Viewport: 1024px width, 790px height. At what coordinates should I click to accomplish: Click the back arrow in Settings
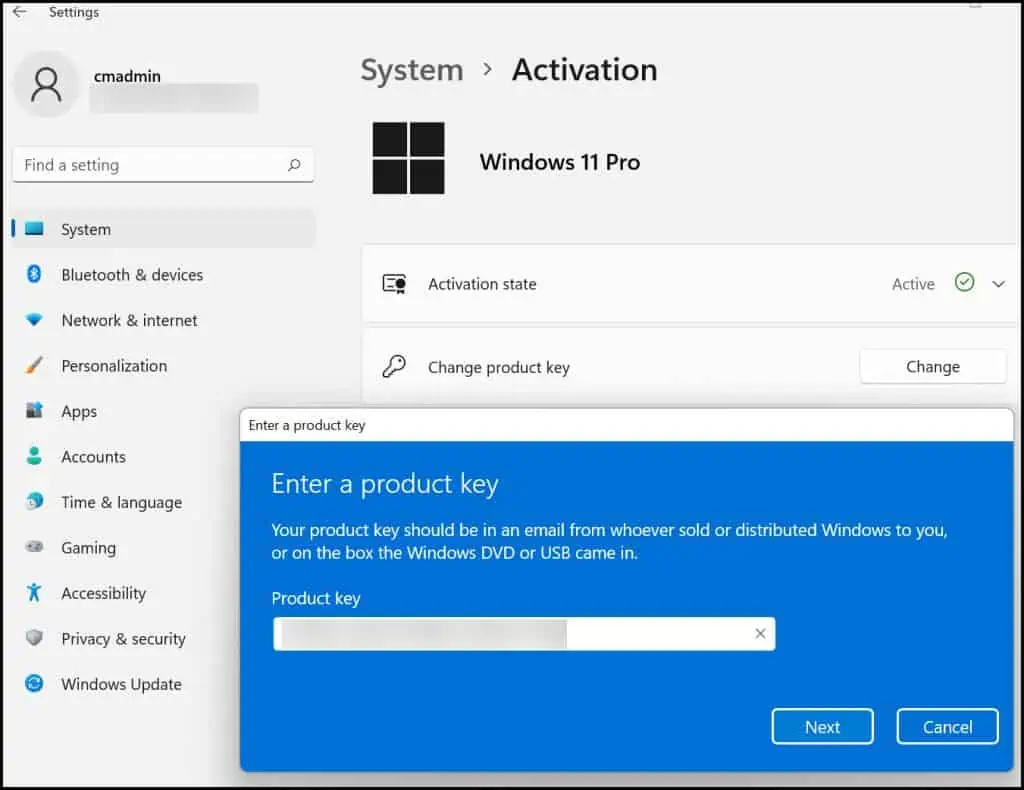[20, 12]
